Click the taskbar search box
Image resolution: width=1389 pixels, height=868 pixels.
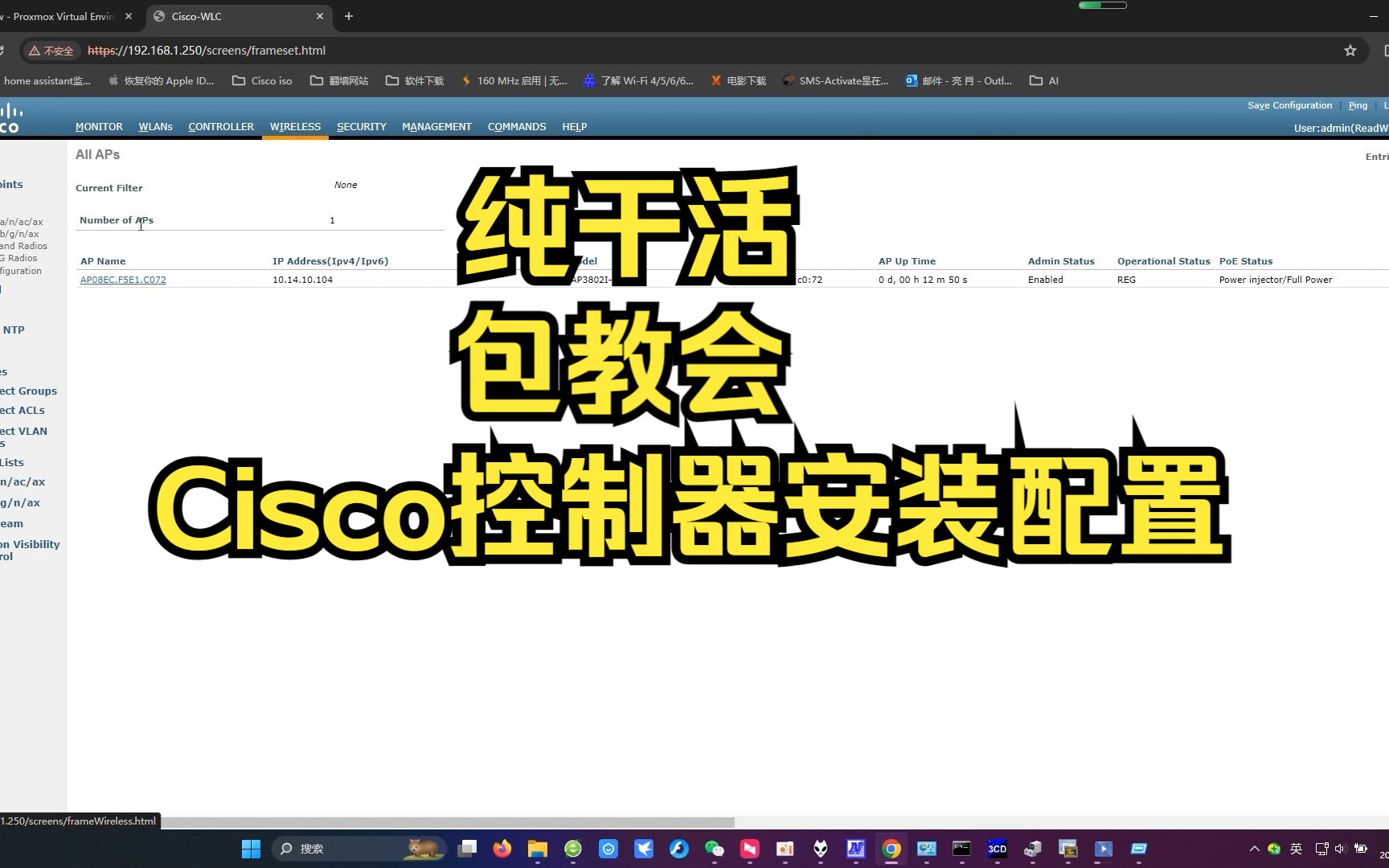(x=359, y=849)
